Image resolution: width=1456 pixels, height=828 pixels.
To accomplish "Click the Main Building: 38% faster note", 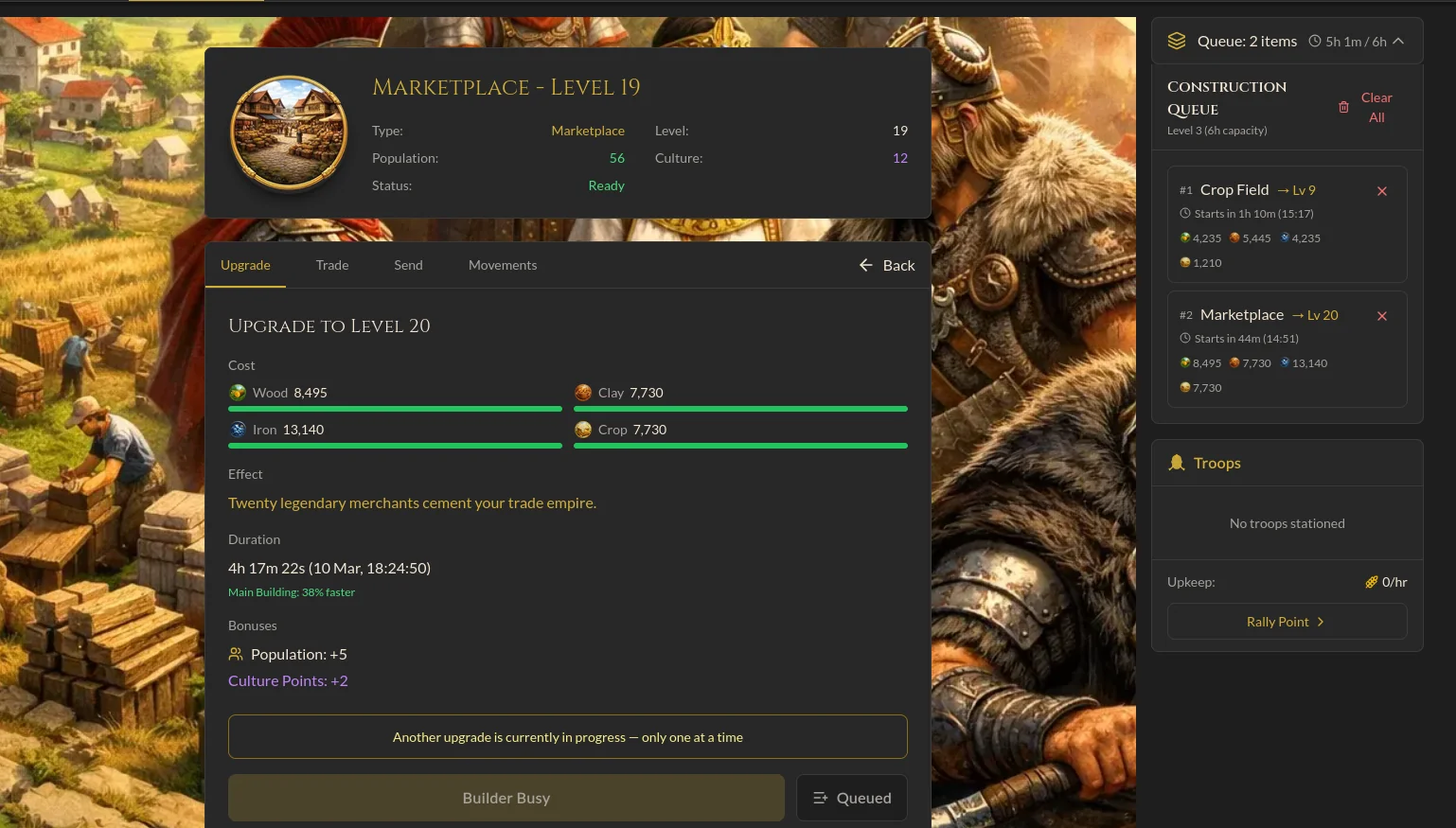I will click(x=292, y=592).
